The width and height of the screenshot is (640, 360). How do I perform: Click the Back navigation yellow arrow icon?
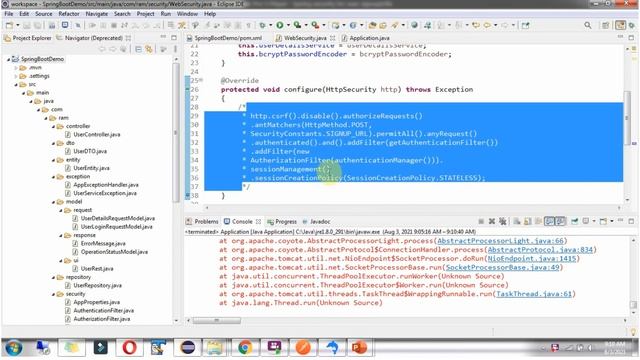pos(487,25)
